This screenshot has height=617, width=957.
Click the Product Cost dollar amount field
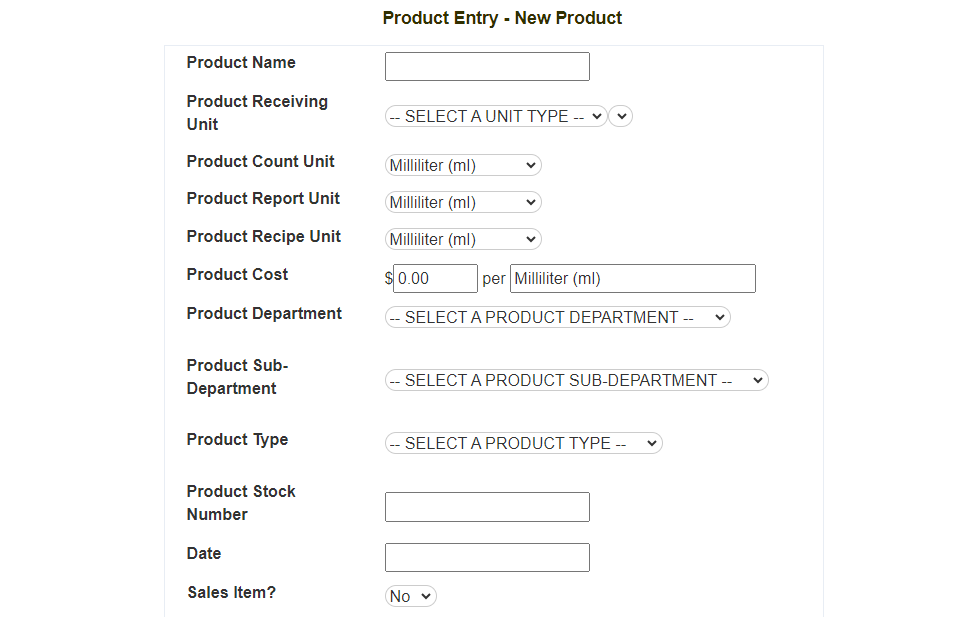point(435,279)
